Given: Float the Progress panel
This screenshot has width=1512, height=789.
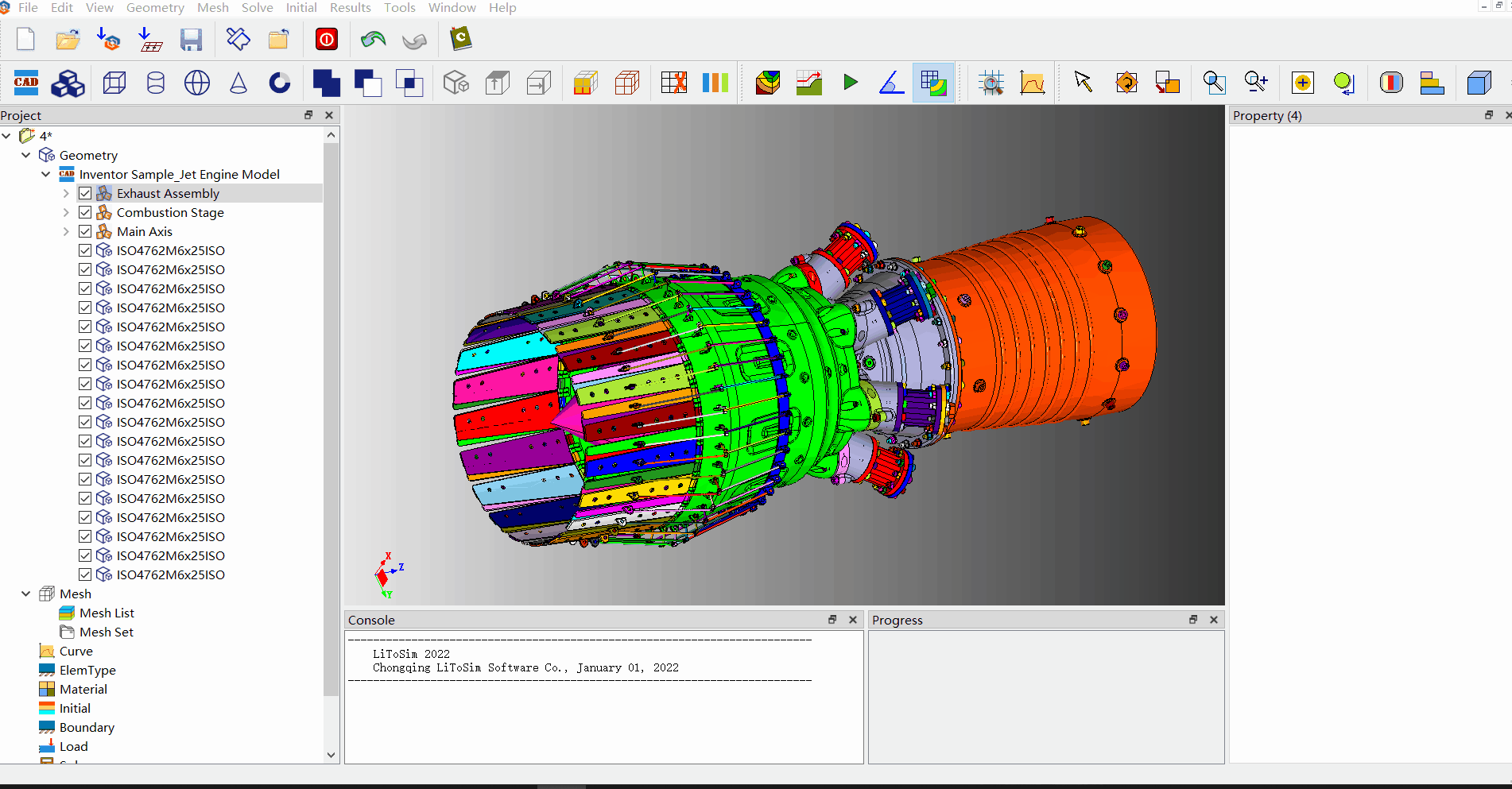Looking at the screenshot, I should click(1193, 620).
